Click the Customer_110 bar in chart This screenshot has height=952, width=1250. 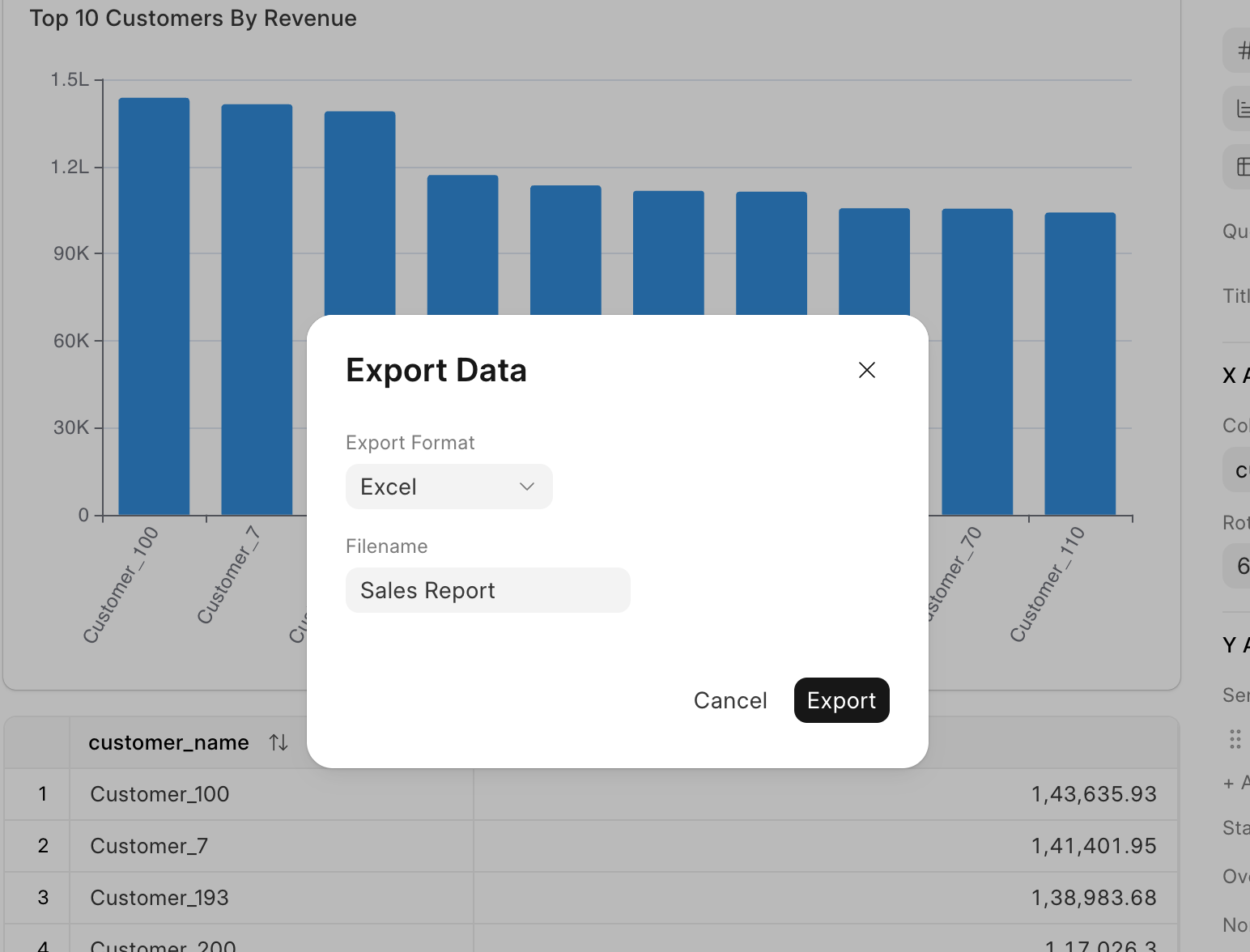click(x=1080, y=363)
